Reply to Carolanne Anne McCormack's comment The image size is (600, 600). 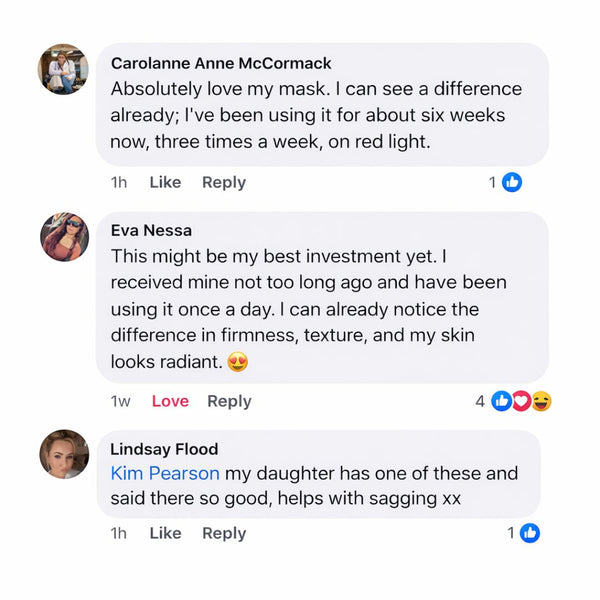click(224, 182)
